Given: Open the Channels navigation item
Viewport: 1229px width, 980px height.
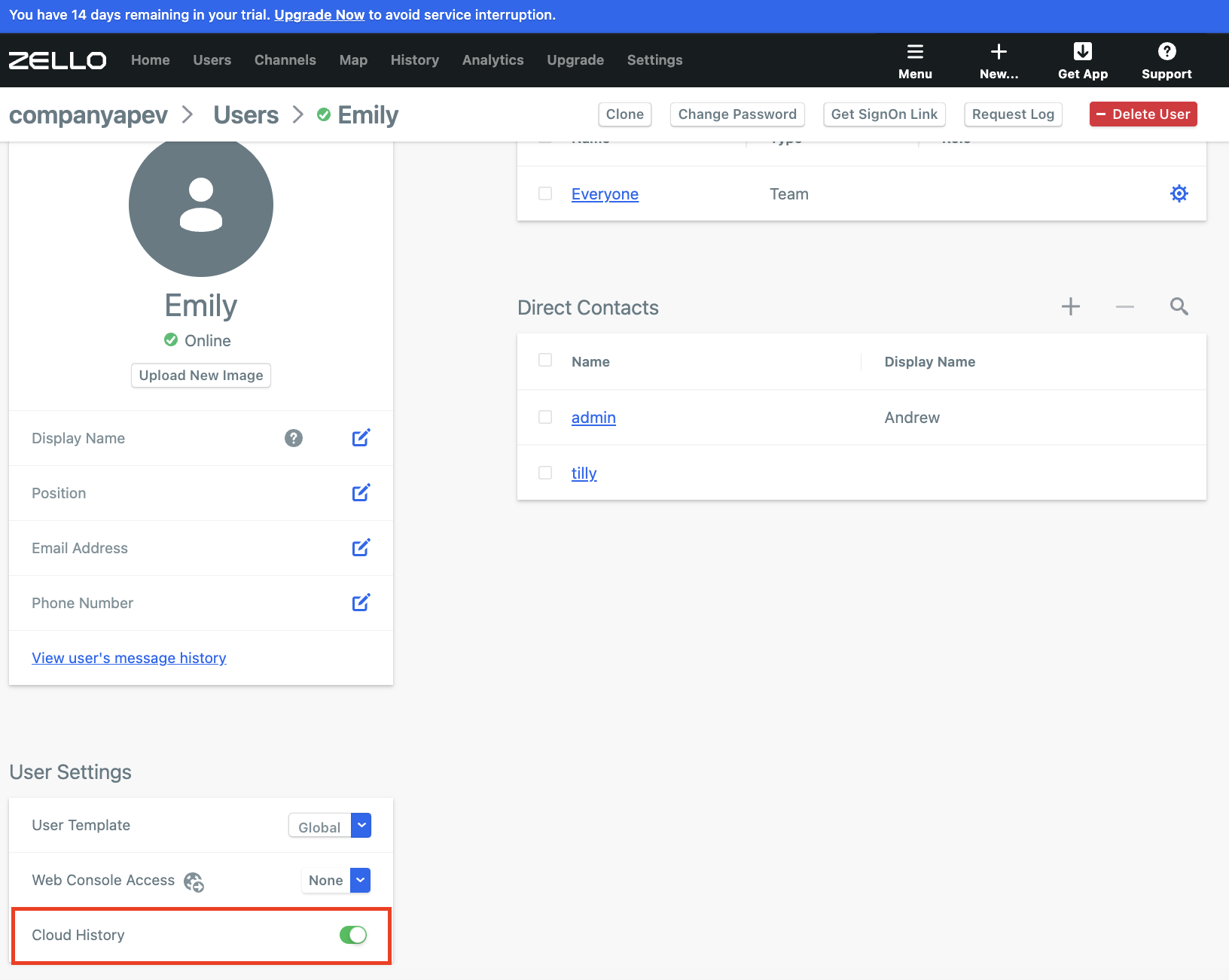Looking at the screenshot, I should [285, 60].
